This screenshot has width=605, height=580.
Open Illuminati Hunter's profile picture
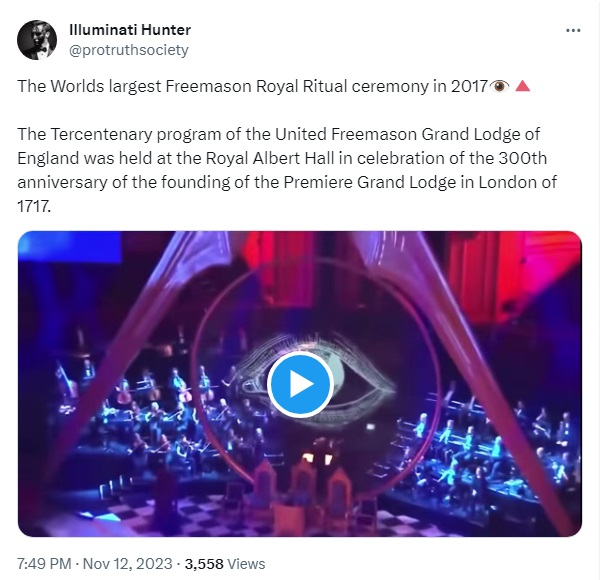(x=37, y=40)
